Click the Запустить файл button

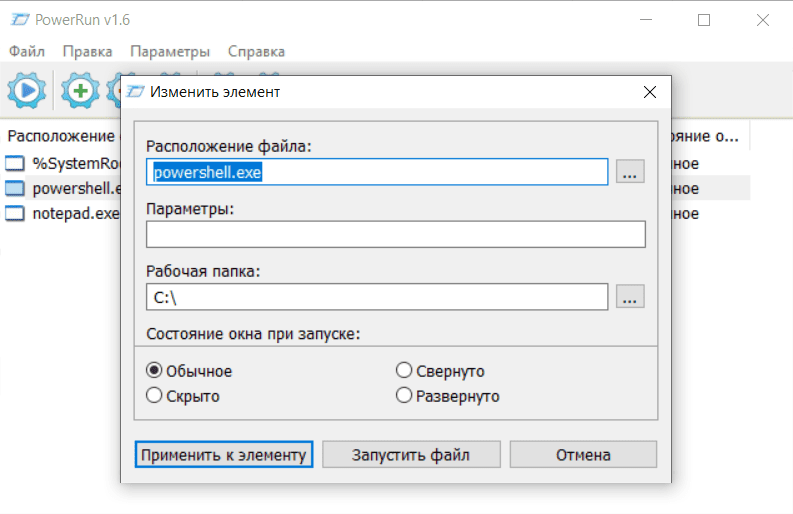pyautogui.click(x=411, y=455)
